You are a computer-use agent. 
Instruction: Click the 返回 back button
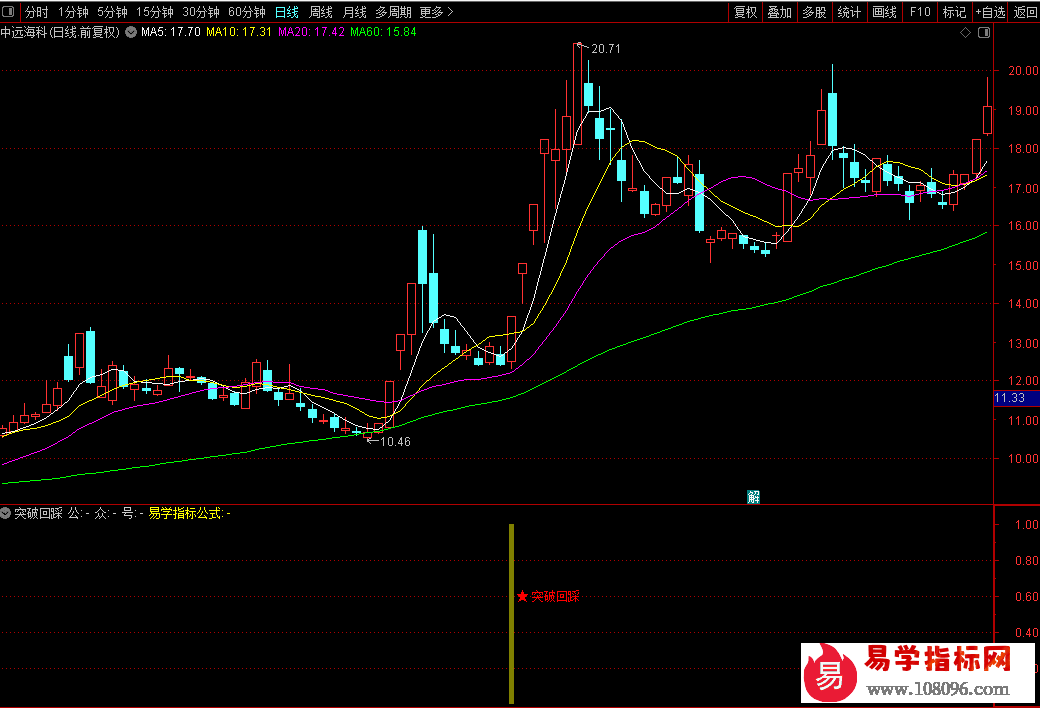(1025, 12)
